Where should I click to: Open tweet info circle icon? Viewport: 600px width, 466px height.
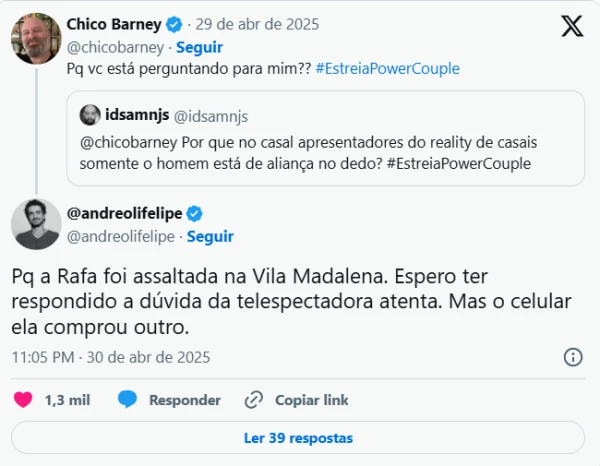tap(573, 357)
